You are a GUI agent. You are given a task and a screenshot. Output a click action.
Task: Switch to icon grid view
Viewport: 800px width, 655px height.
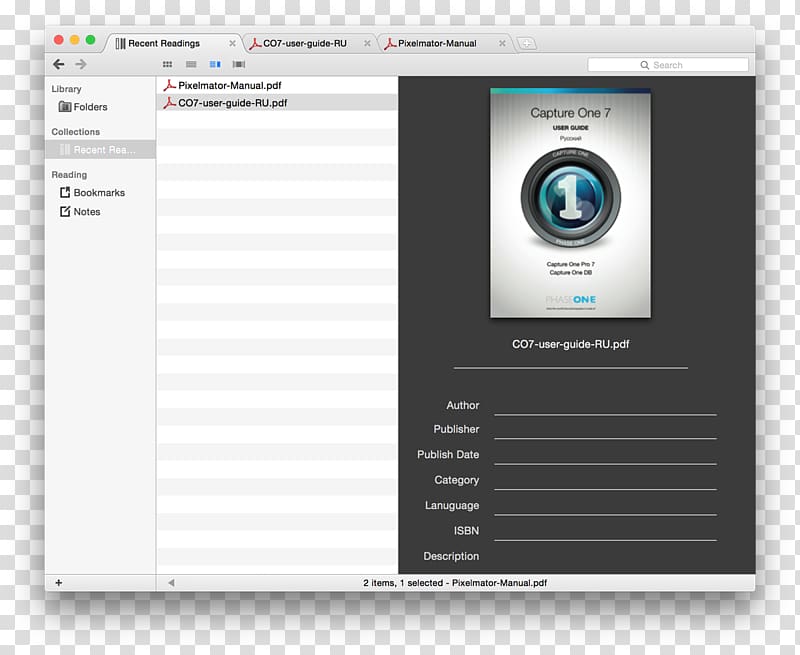tap(167, 64)
